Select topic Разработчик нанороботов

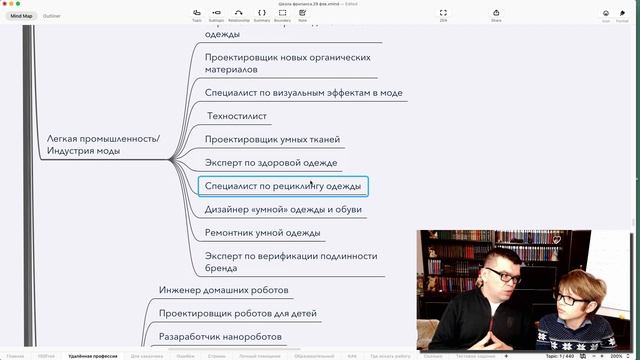pyautogui.click(x=220, y=337)
